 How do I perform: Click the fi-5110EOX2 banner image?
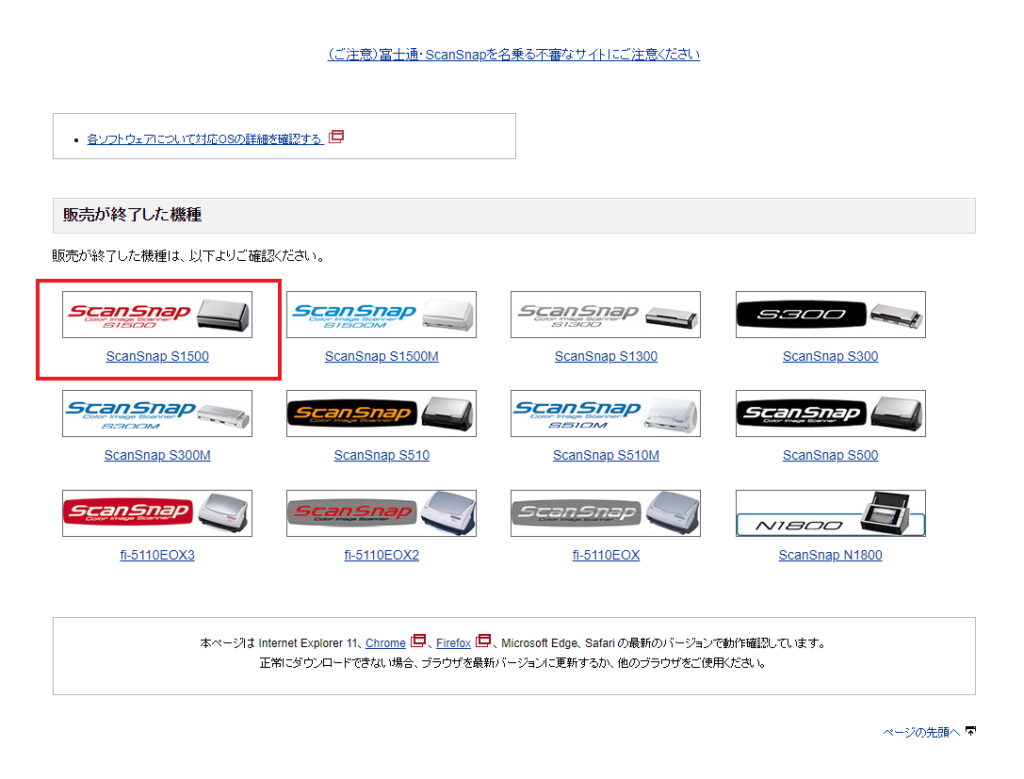(381, 513)
